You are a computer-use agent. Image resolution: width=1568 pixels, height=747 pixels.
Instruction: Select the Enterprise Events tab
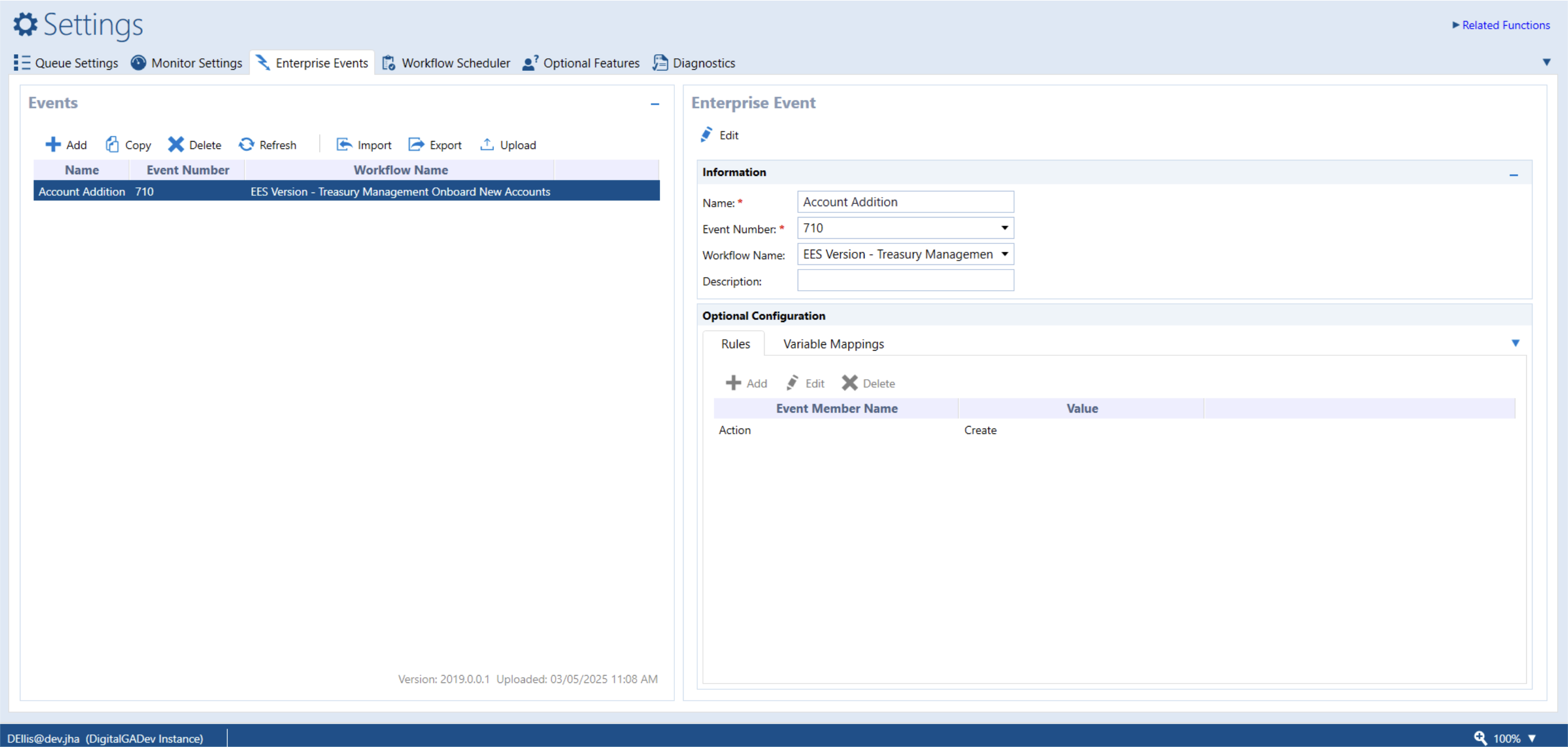click(x=312, y=63)
